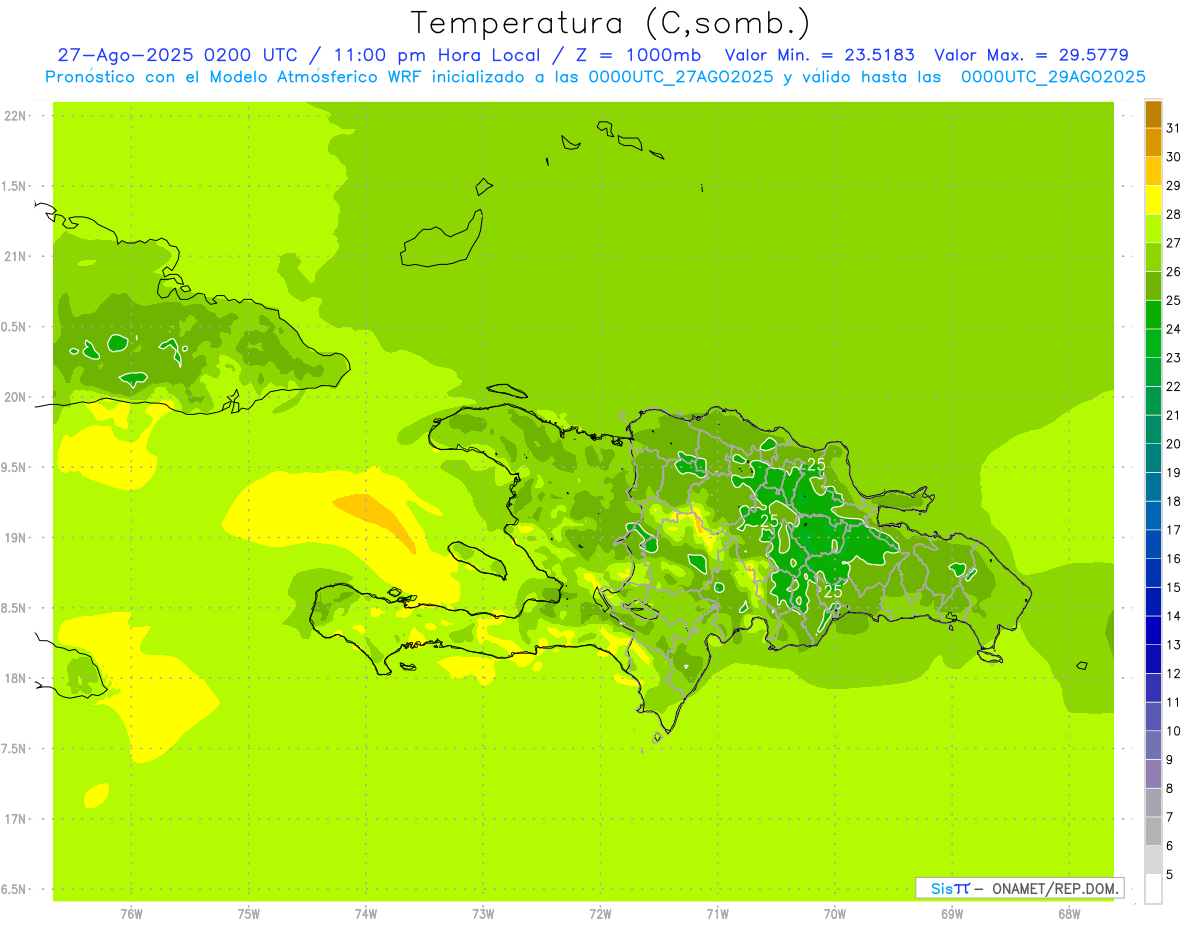
Task: Click the colorbar label "31"
Action: pyautogui.click(x=1173, y=128)
